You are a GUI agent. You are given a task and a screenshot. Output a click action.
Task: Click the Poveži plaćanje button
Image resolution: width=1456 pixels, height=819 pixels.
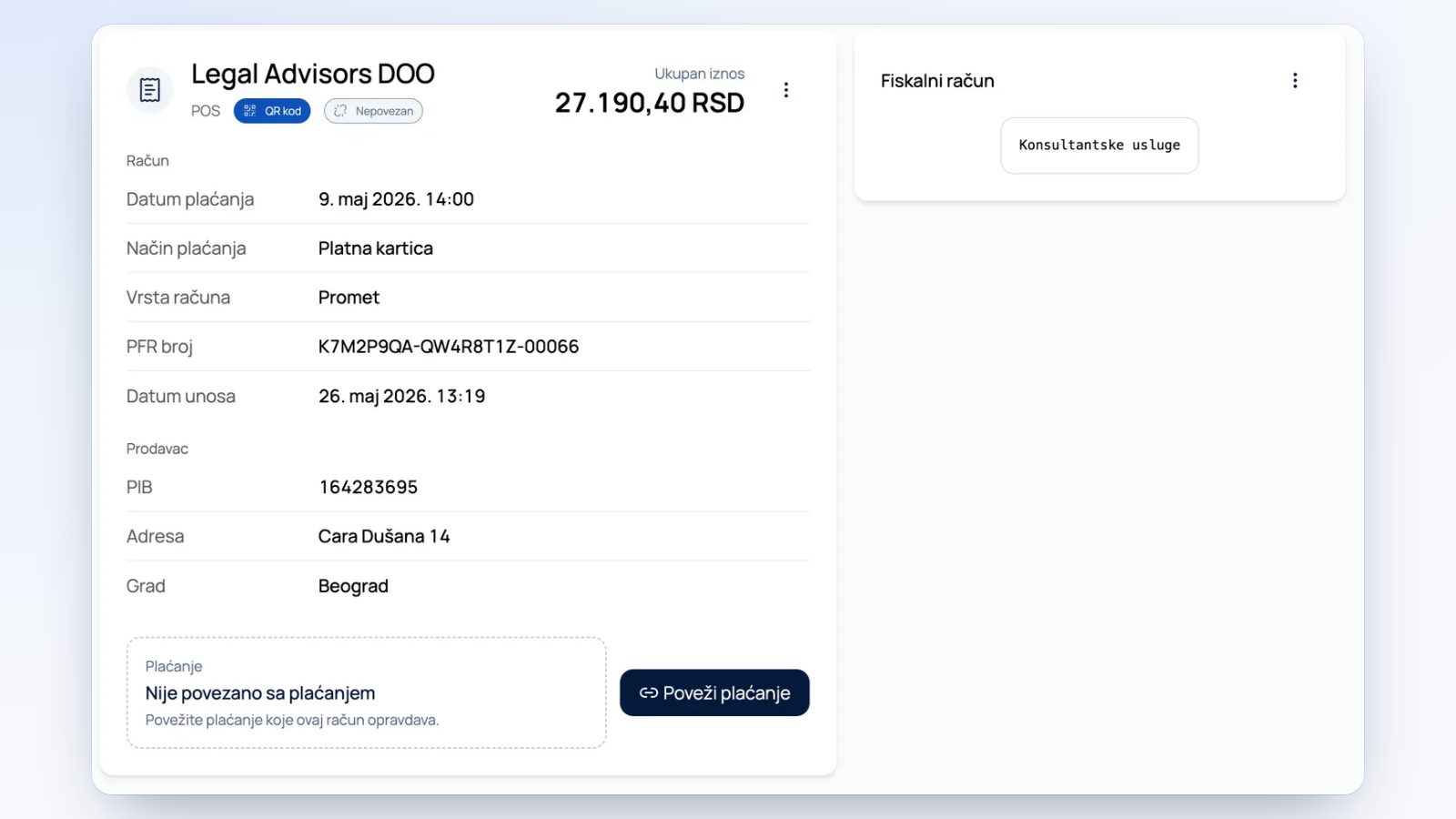click(714, 693)
